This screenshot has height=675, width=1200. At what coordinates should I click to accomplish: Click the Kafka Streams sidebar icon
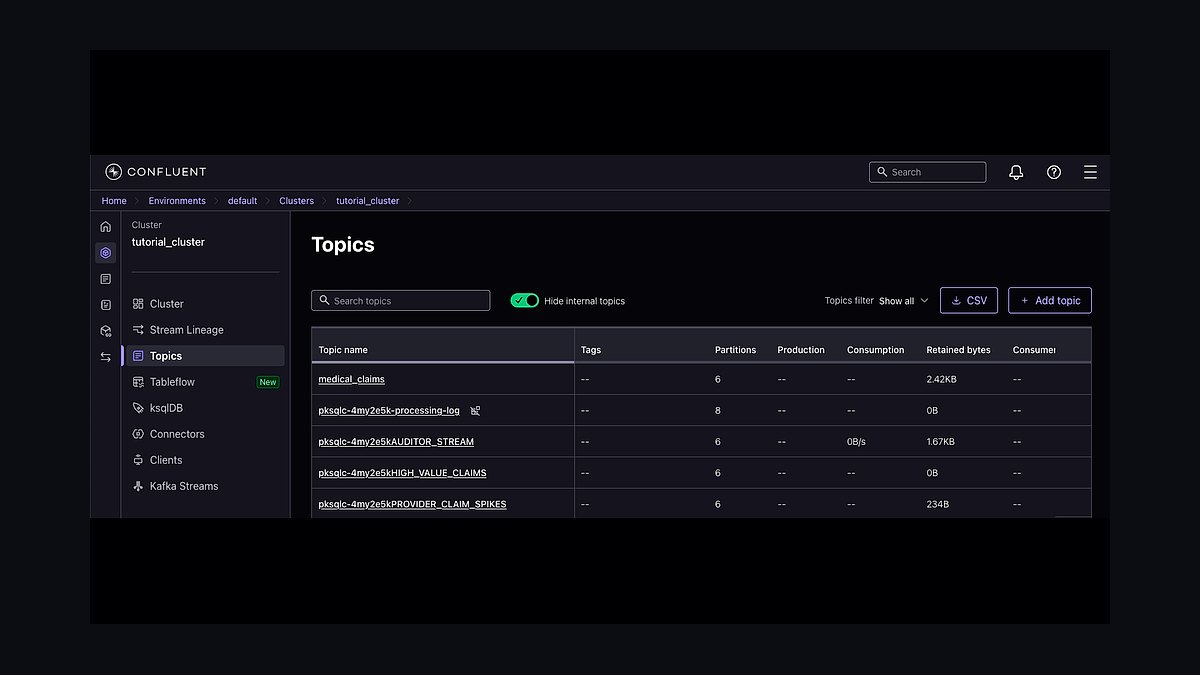pyautogui.click(x=139, y=486)
